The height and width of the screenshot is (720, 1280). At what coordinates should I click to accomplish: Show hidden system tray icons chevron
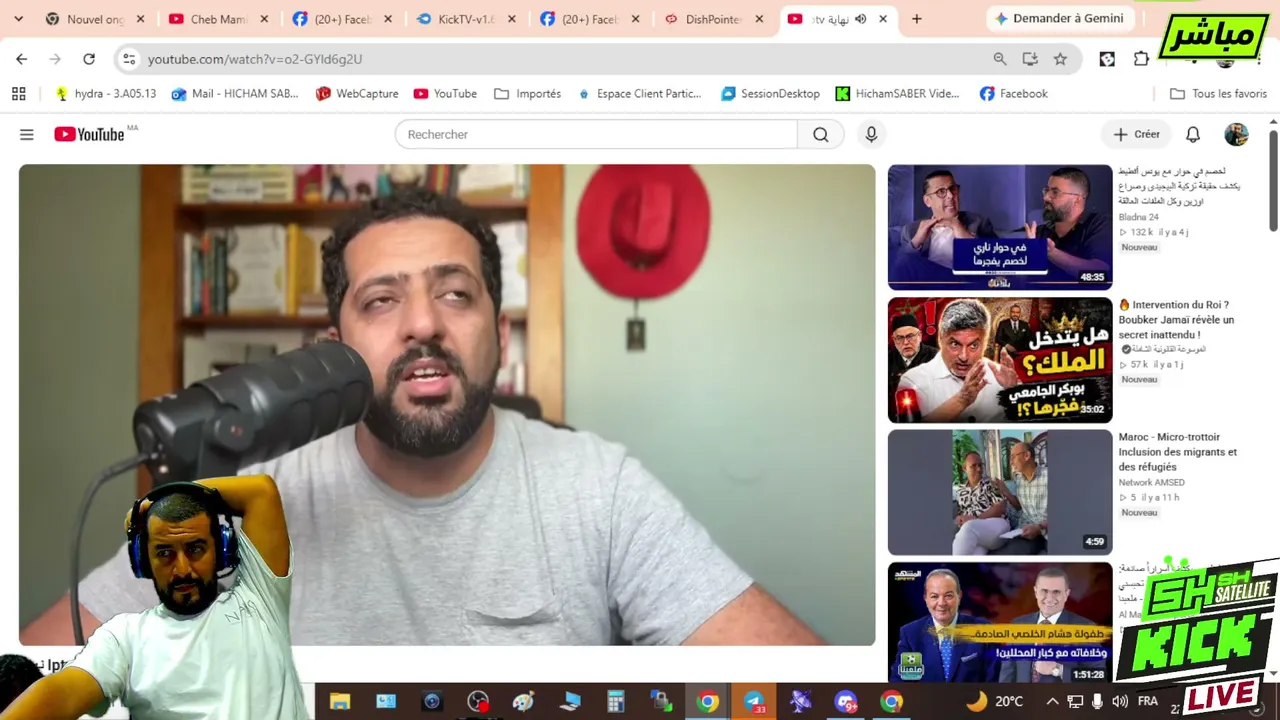[1052, 702]
